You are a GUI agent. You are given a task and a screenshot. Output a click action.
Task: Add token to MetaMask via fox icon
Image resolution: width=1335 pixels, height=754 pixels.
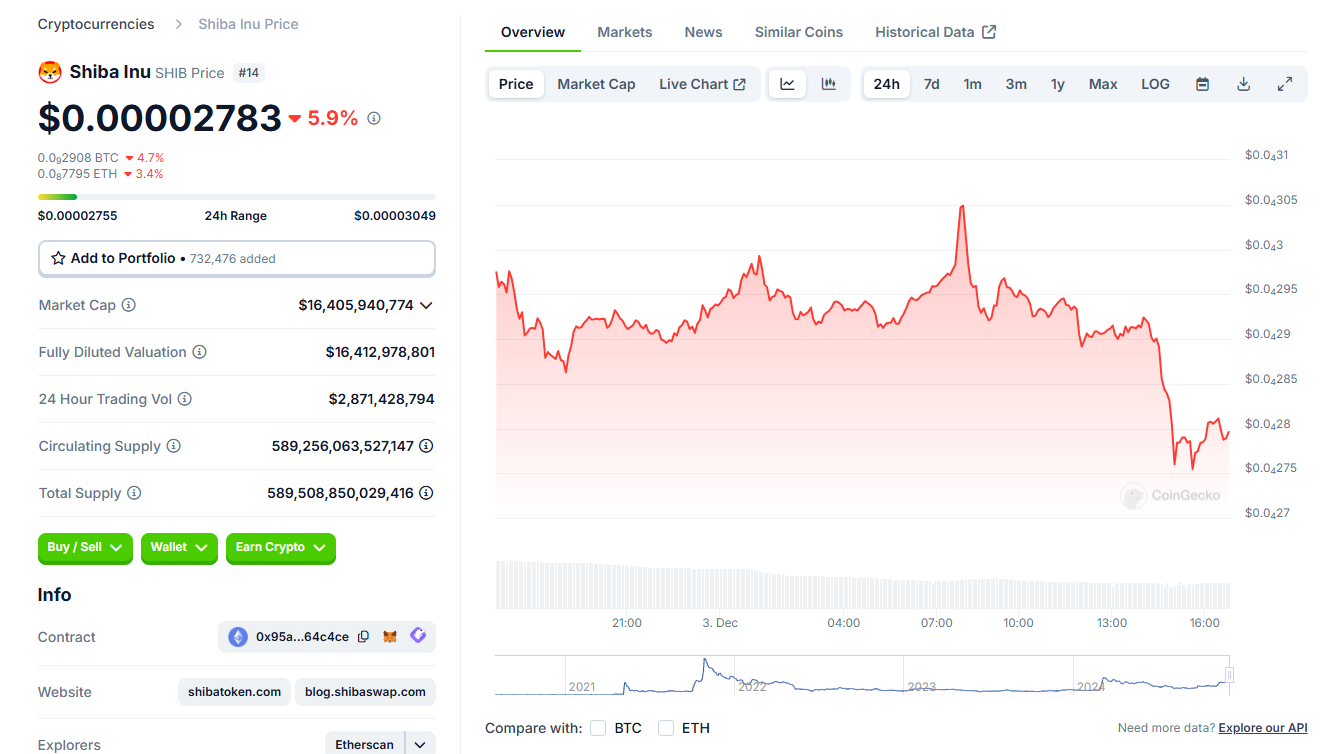[x=391, y=637]
